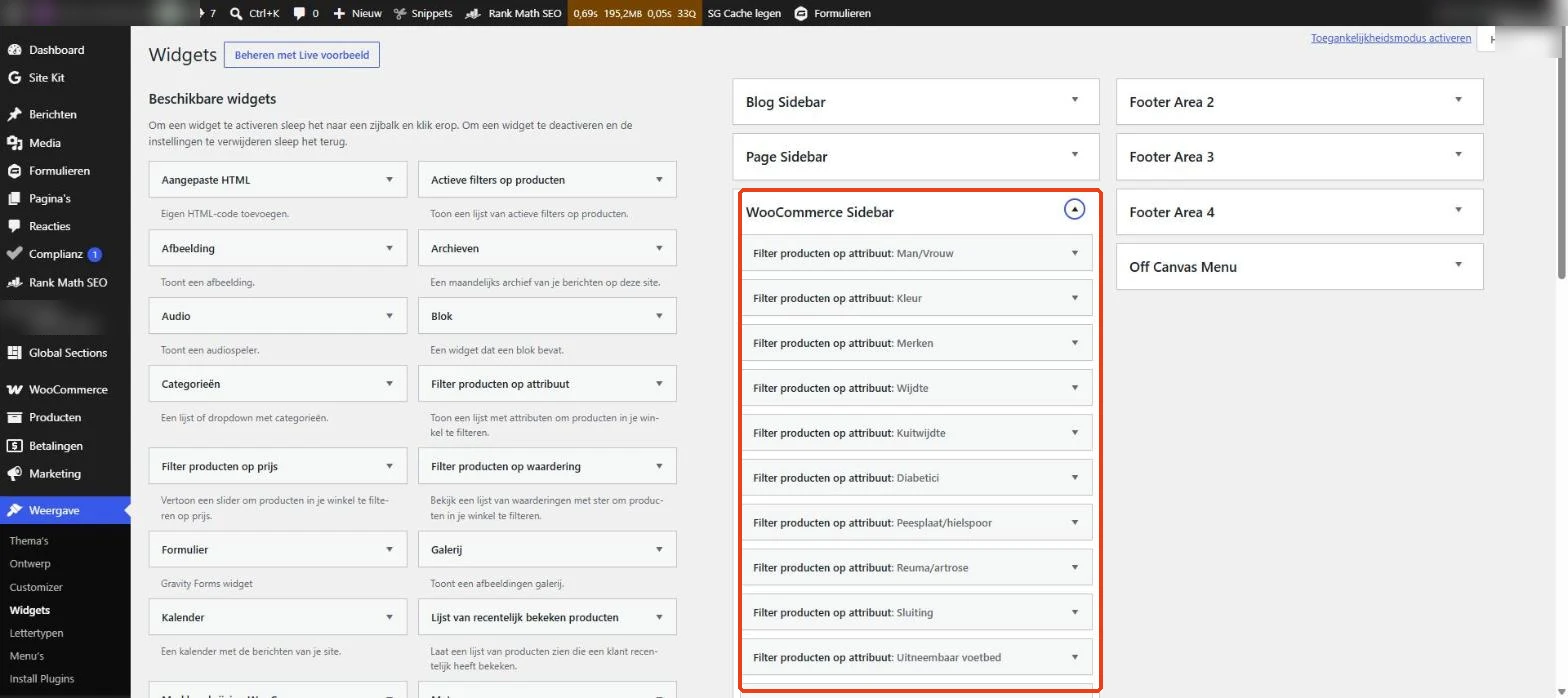The width and height of the screenshot is (1568, 698).
Task: Expand Footer Area 3
Action: pos(1458,155)
